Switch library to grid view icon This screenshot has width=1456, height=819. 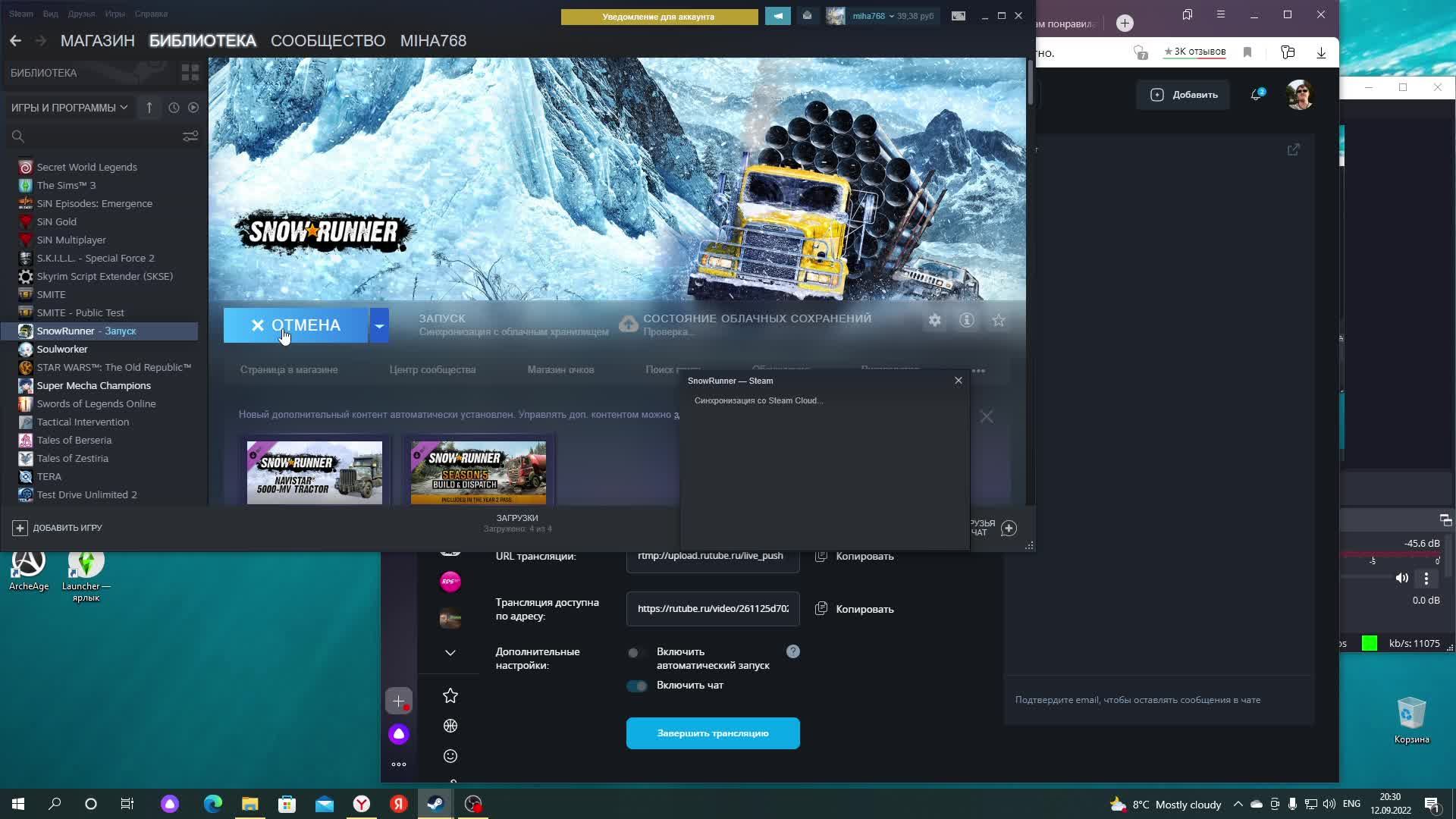(x=190, y=73)
